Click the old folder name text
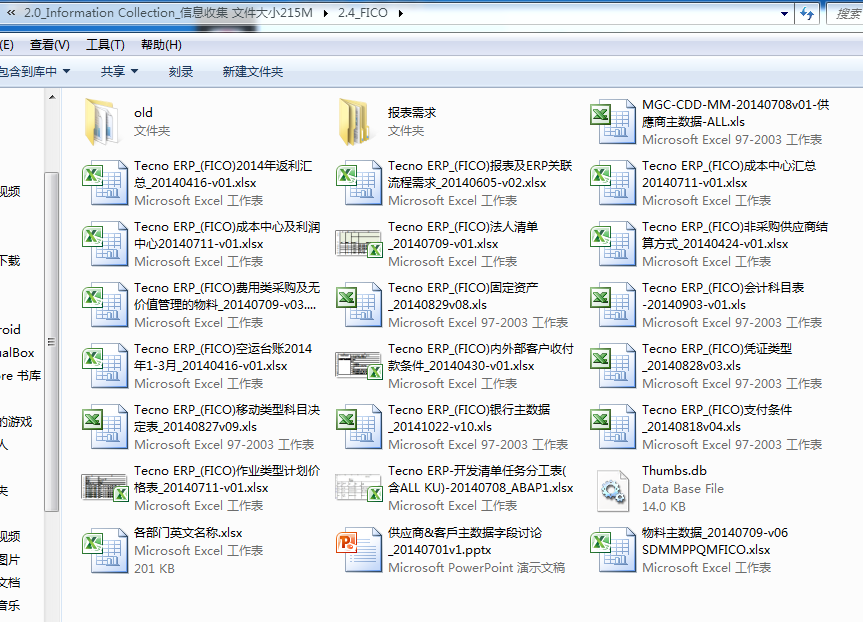The width and height of the screenshot is (863, 622). click(x=143, y=112)
